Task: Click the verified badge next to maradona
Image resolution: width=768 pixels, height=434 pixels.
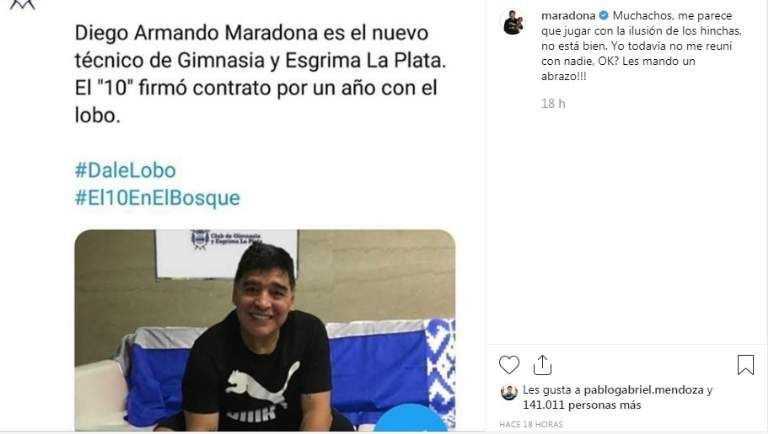Action: point(604,16)
